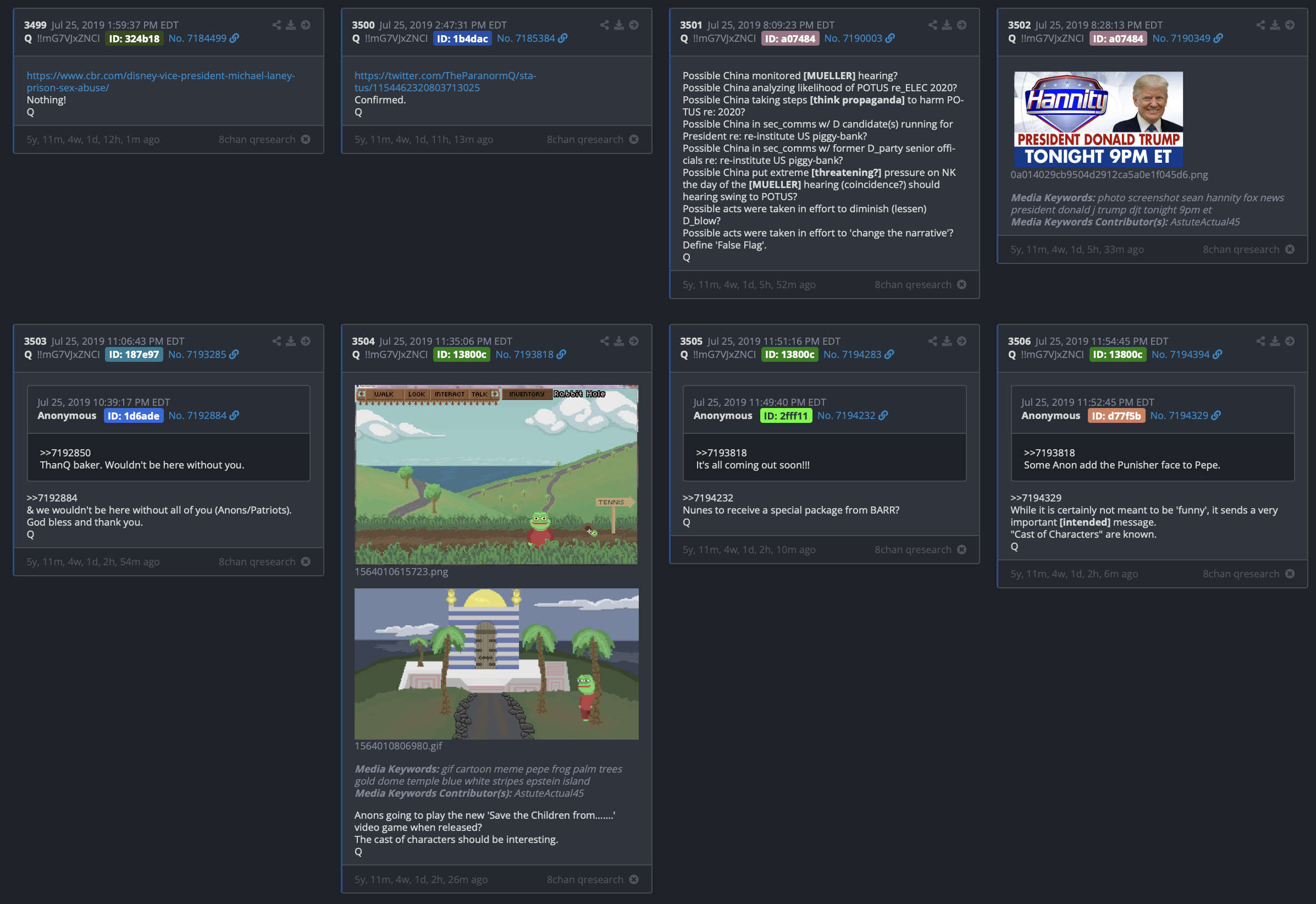The width and height of the screenshot is (1316, 904).
Task: Click filename 0a014029cb9504d2912ca5a0e1f045d6.png
Action: pos(1109,175)
